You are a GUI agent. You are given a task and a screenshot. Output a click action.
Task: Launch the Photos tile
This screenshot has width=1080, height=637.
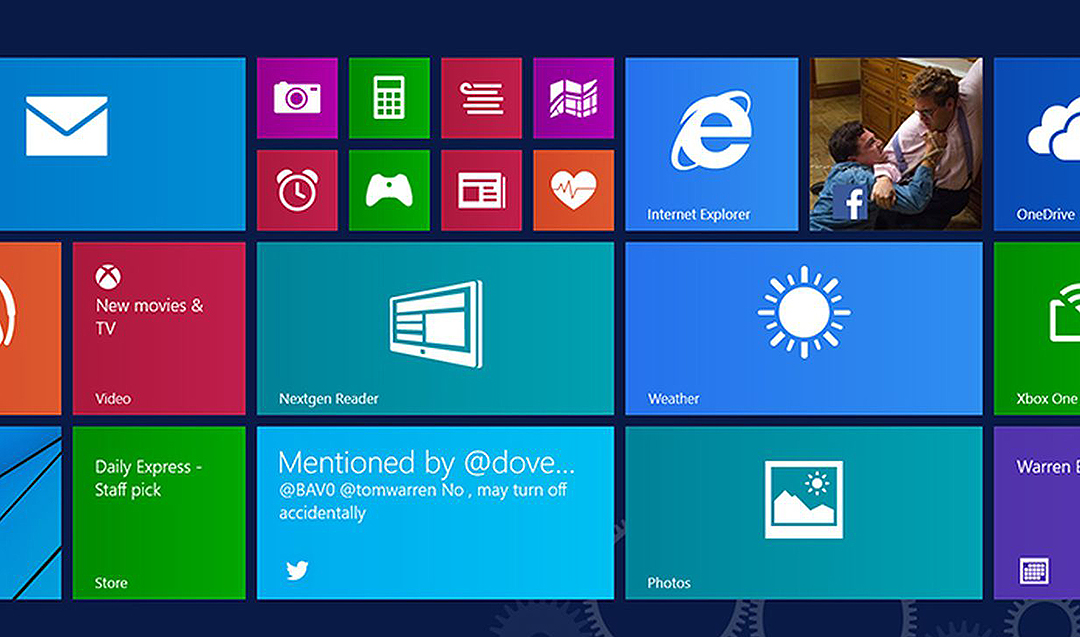(x=804, y=513)
